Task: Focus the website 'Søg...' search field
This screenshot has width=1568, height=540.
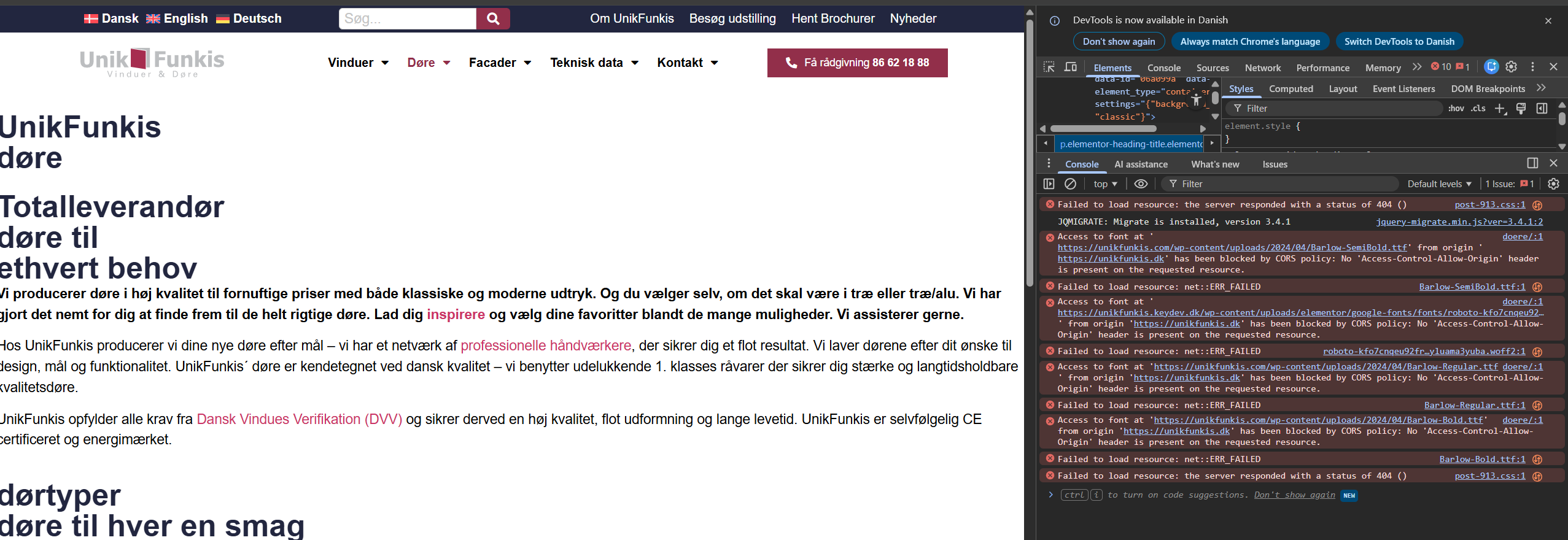Action: click(408, 19)
